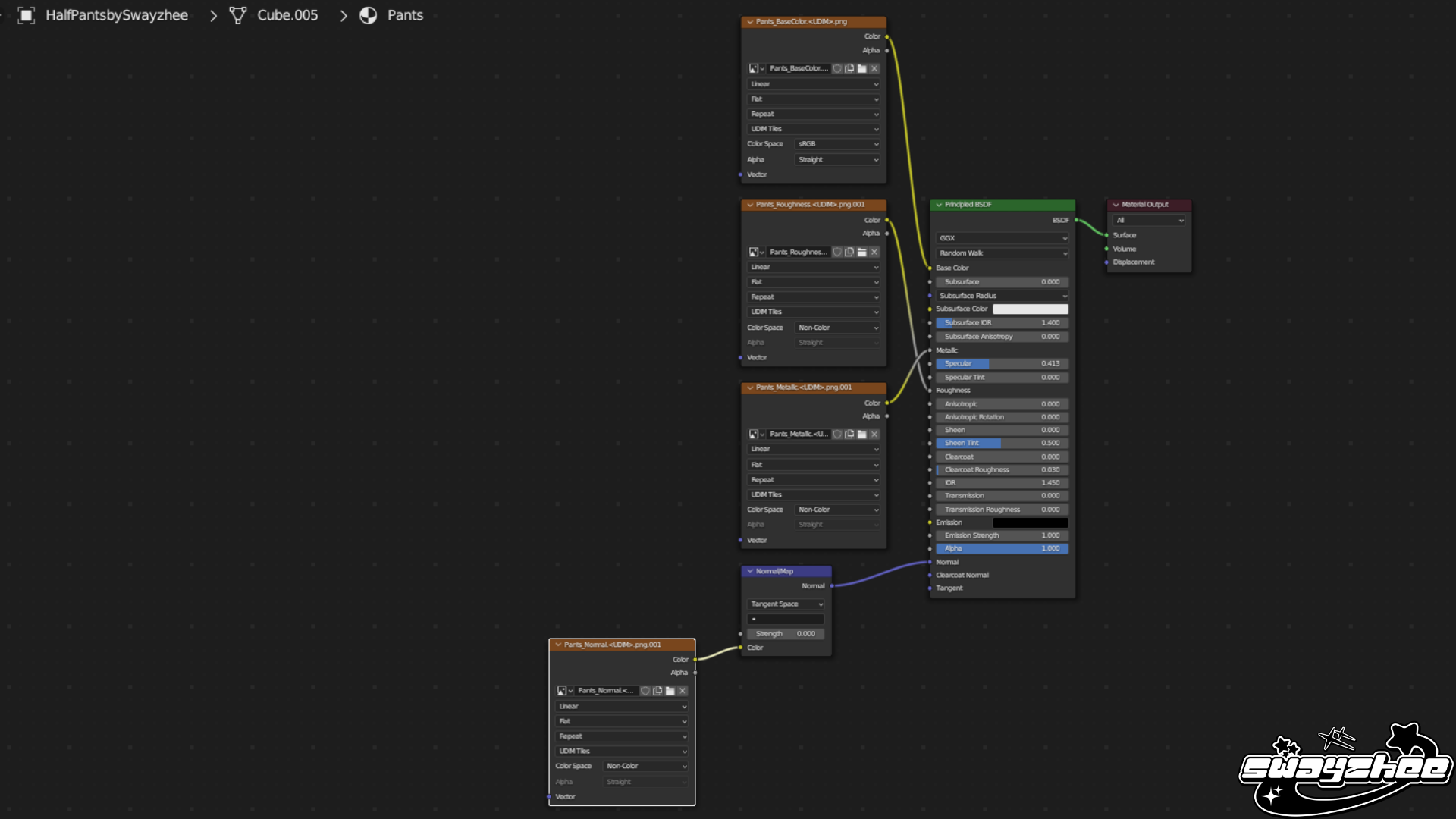
Task: Open UDIM Tiles dropdown on Pants_Metallic node
Action: click(x=814, y=495)
